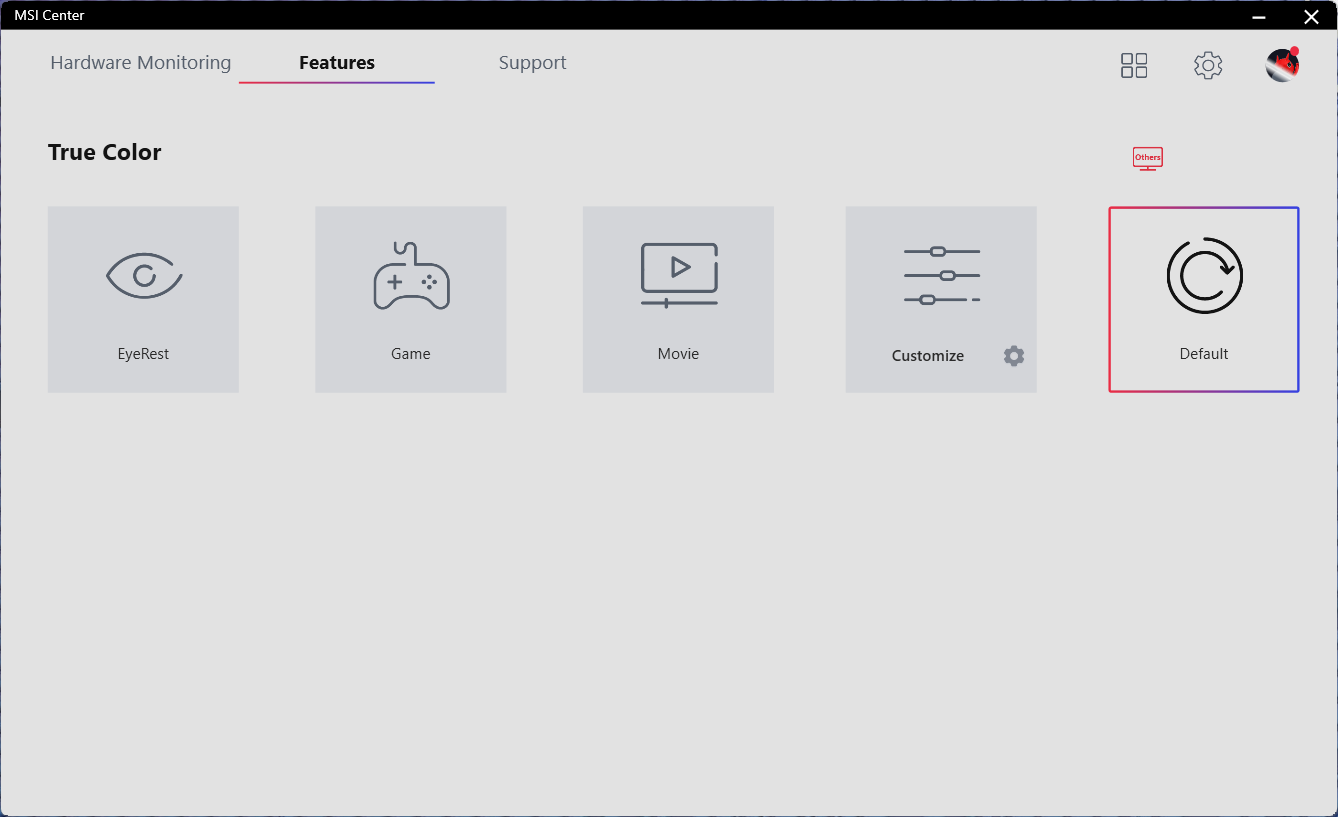Minimize the MSI Center window
Image resolution: width=1338 pixels, height=817 pixels.
[1259, 16]
